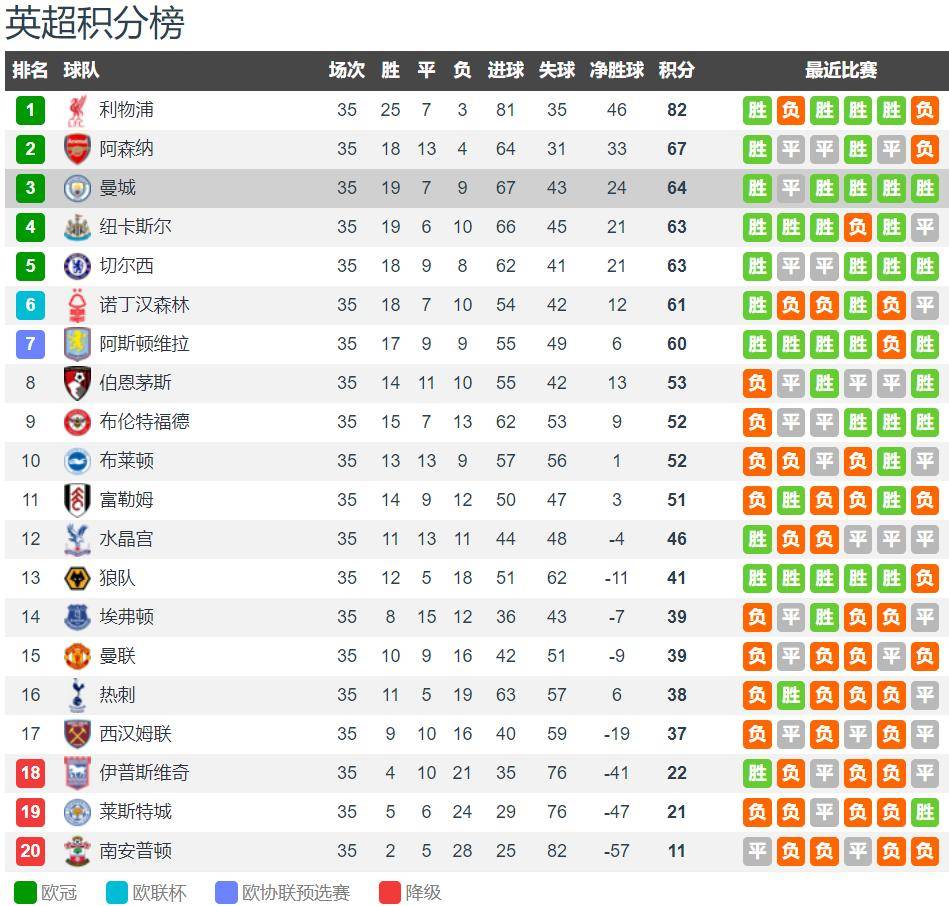This screenshot has width=949, height=906.
Task: Click Liverpool's first recent match 胜 badge
Action: (x=757, y=111)
